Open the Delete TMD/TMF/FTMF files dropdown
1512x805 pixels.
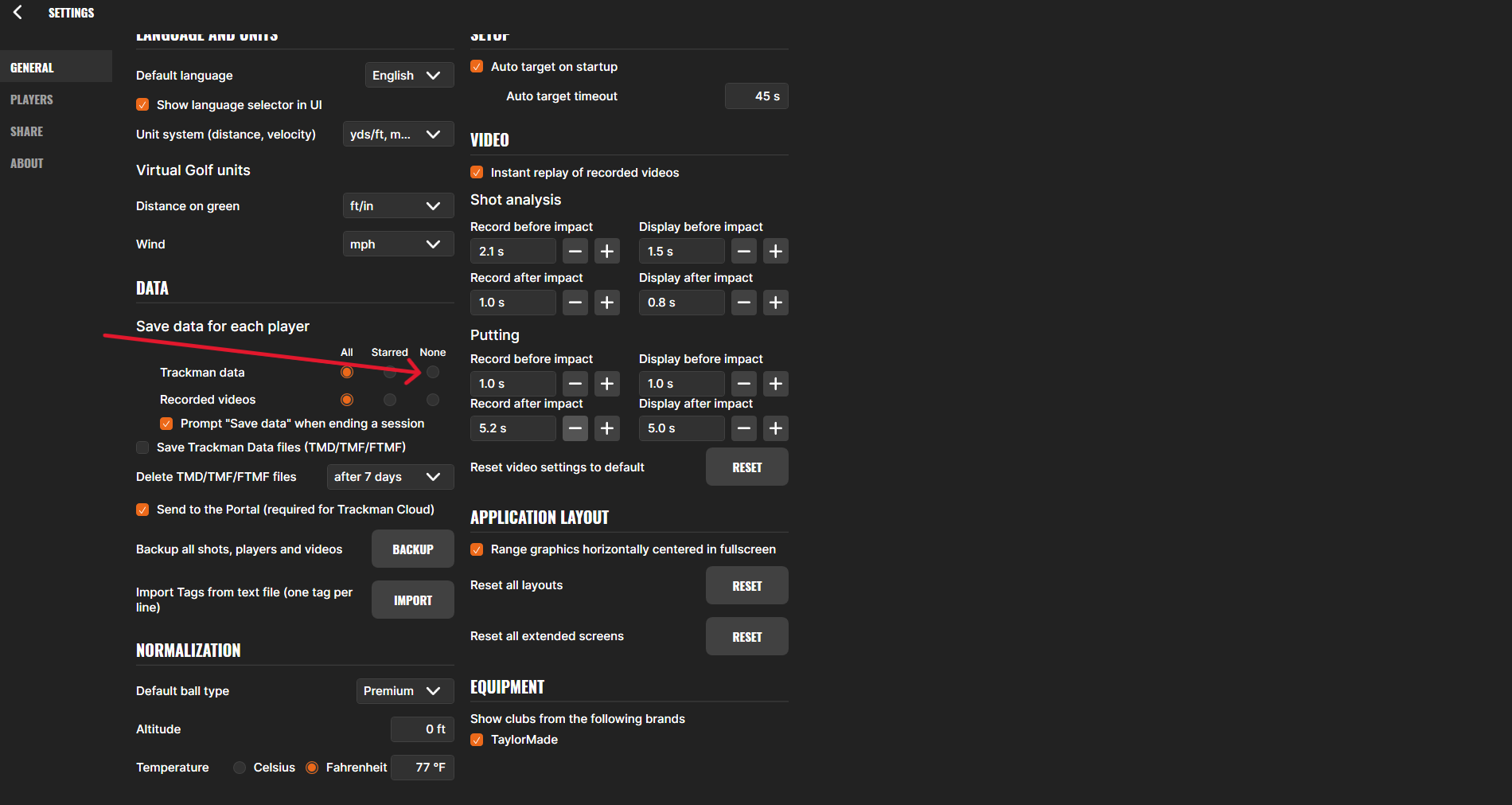(391, 477)
